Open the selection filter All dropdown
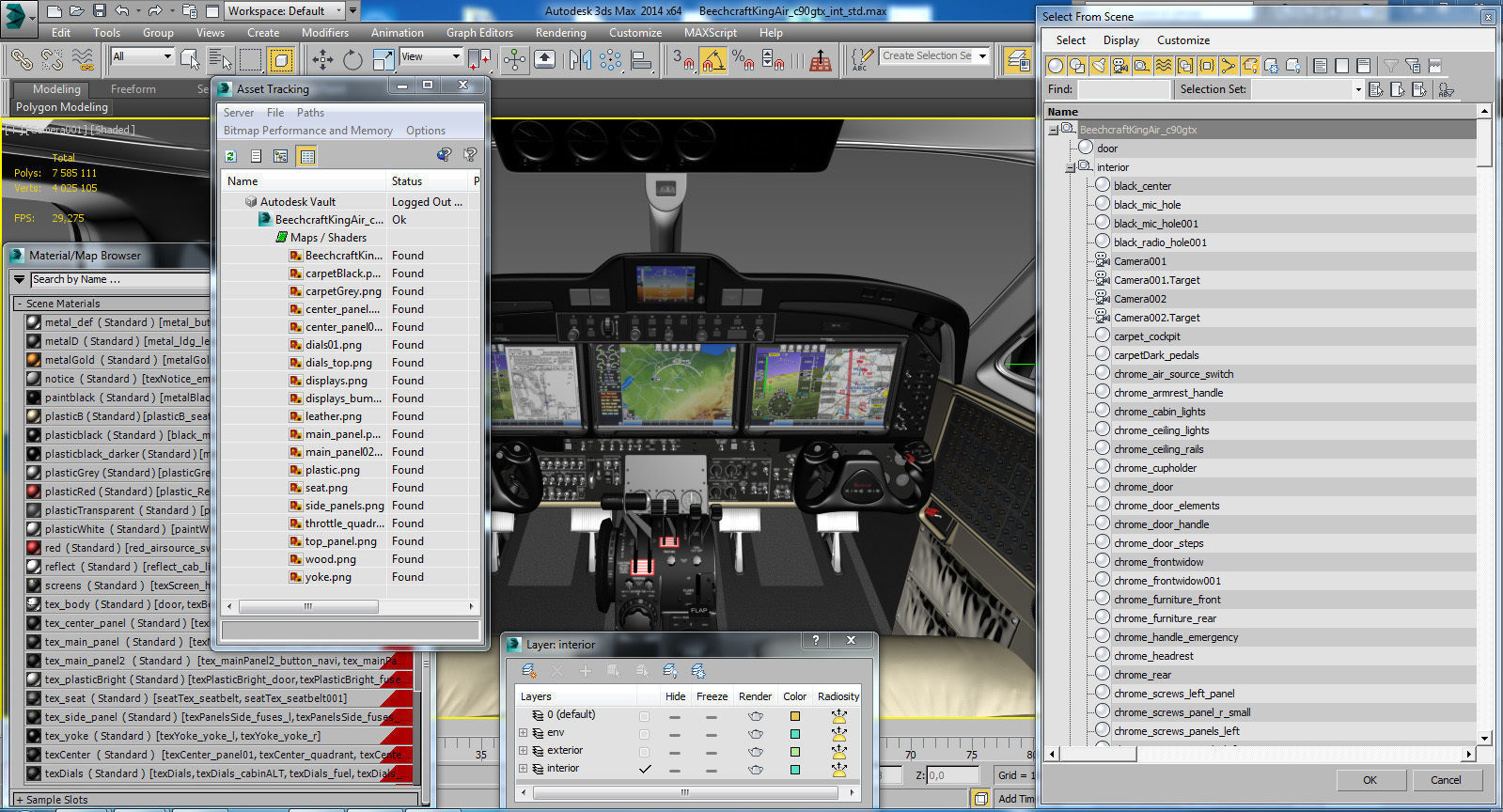This screenshot has width=1503, height=812. pos(167,56)
